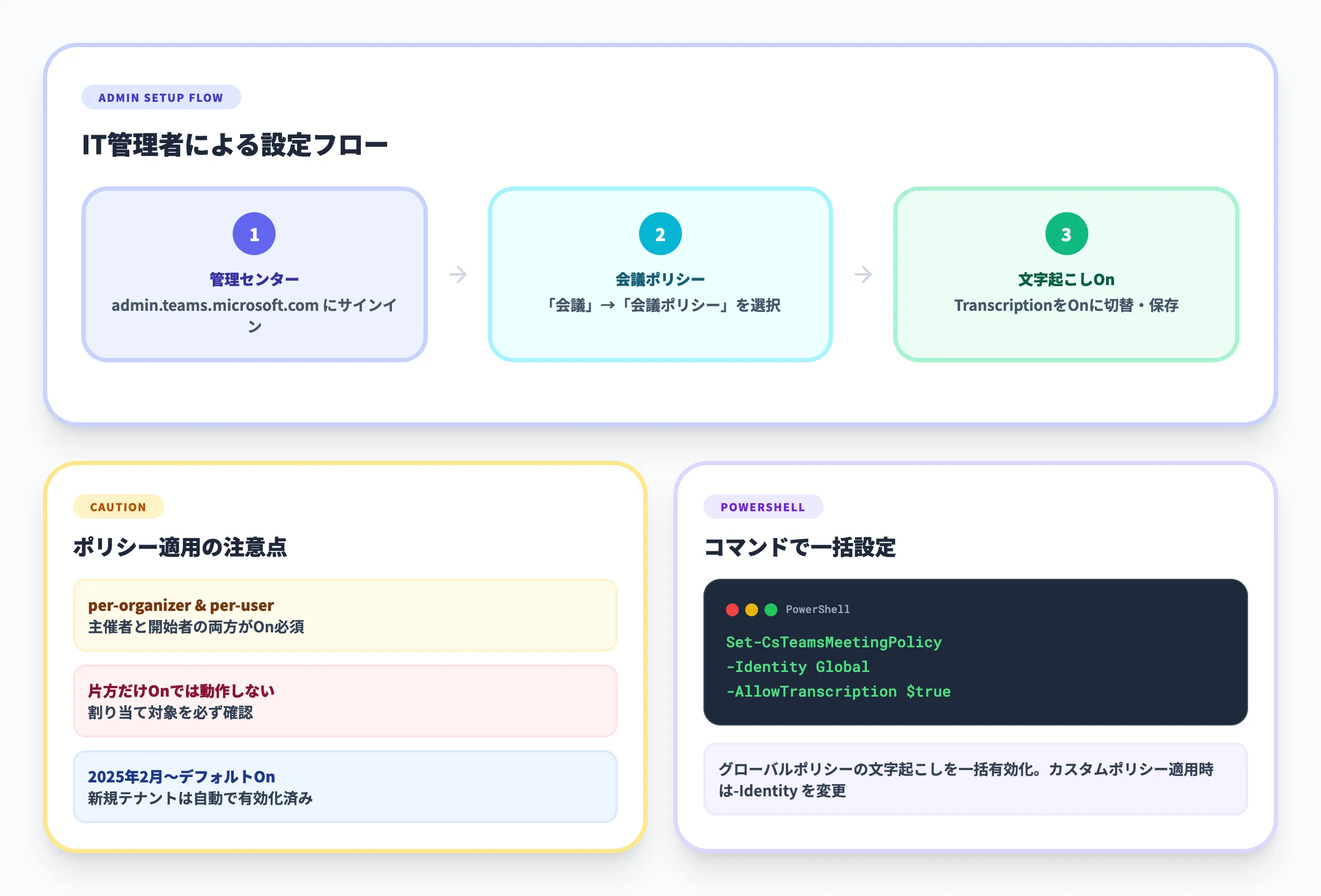Expand the POWERSHELL badge

pyautogui.click(x=763, y=506)
